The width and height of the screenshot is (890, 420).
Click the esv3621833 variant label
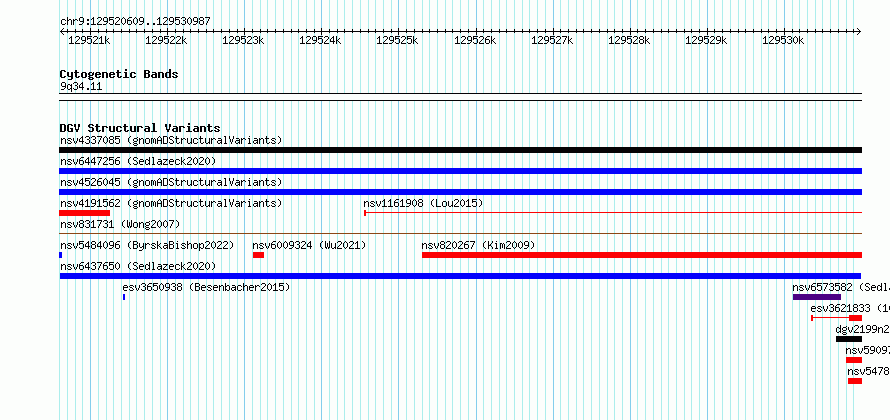click(x=850, y=308)
